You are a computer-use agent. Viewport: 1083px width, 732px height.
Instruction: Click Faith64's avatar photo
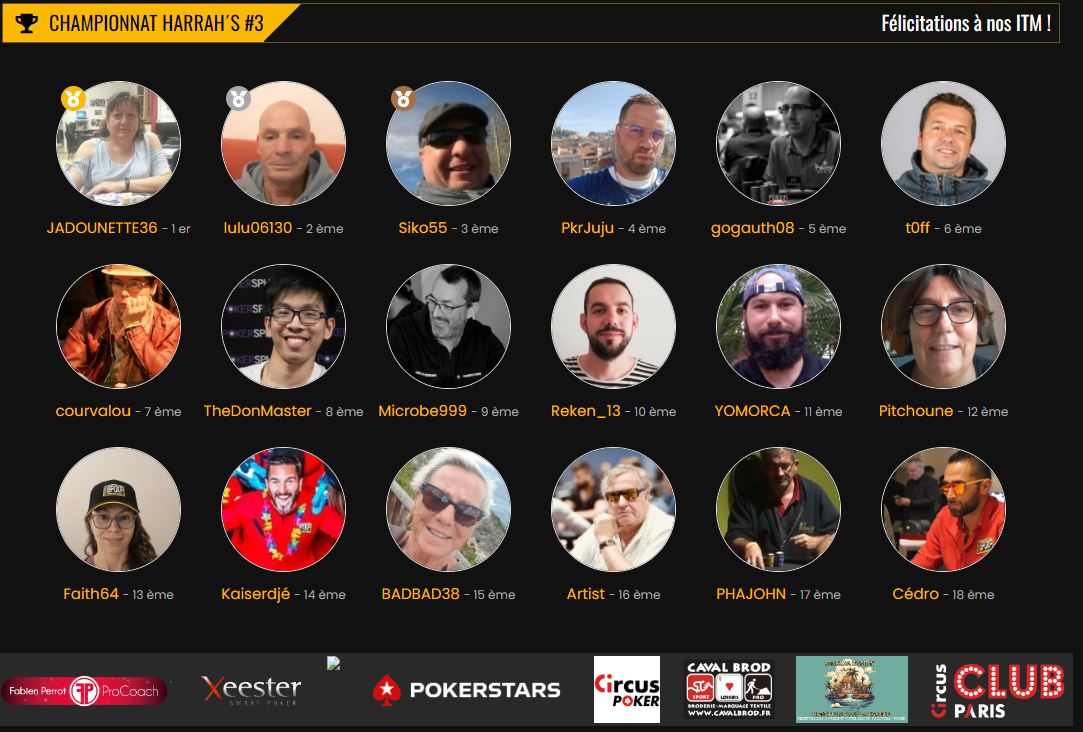tap(118, 510)
